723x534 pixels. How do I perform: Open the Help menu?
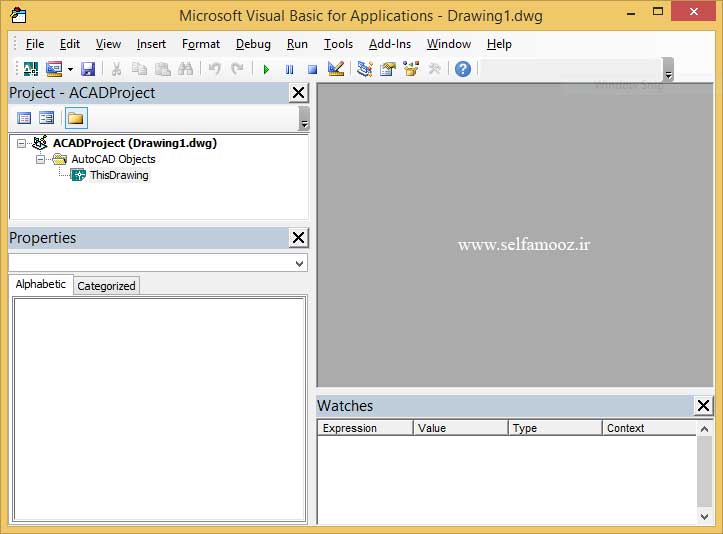click(499, 44)
